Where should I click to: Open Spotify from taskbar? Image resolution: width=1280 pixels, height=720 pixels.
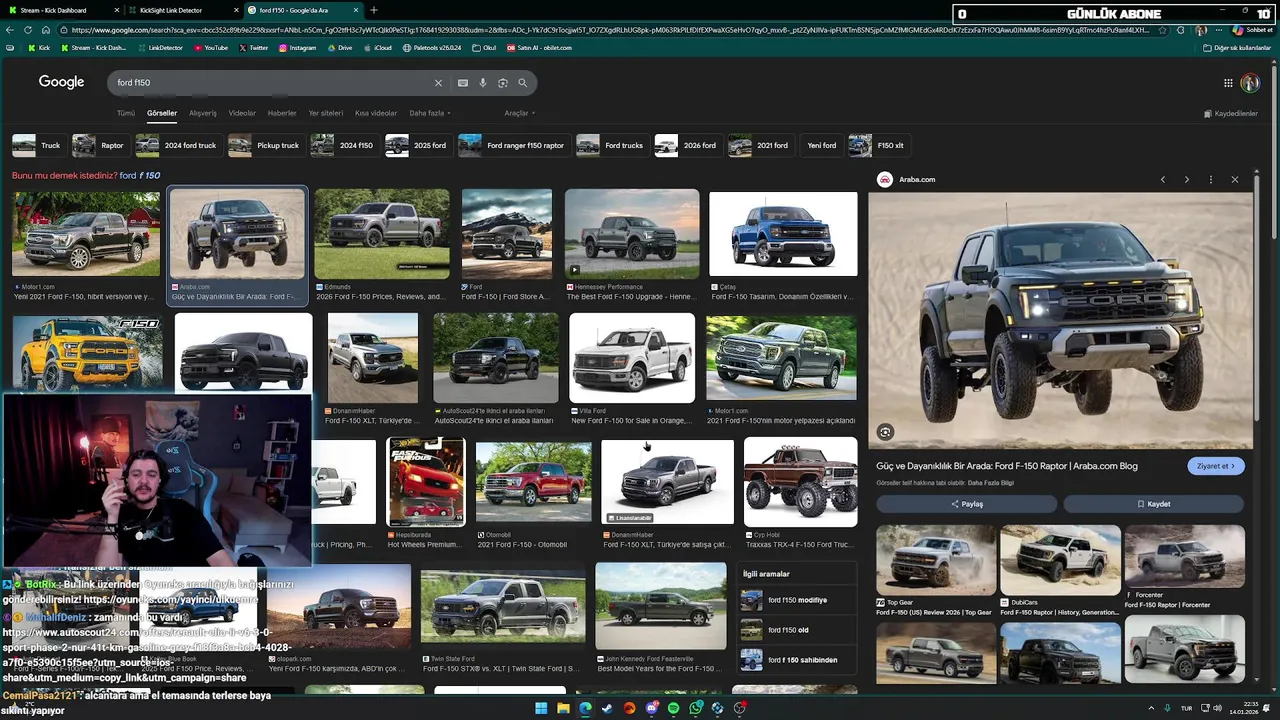pyautogui.click(x=673, y=708)
